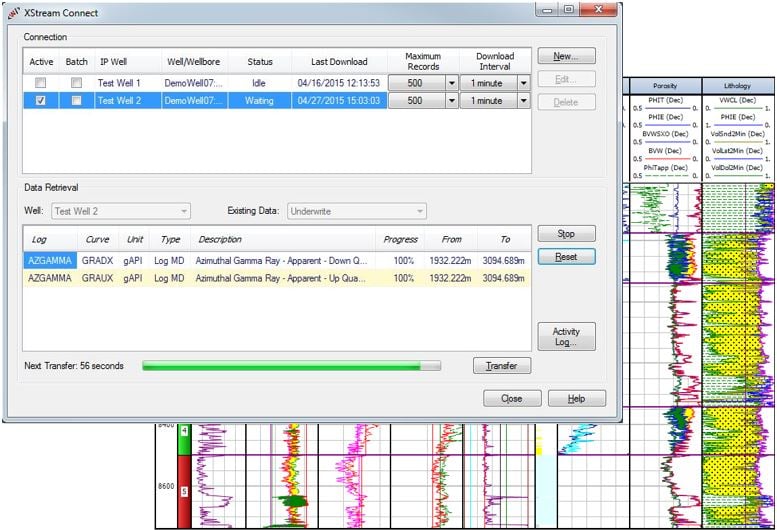Click the Type column header
Image resolution: width=777 pixels, height=530 pixels.
click(170, 239)
